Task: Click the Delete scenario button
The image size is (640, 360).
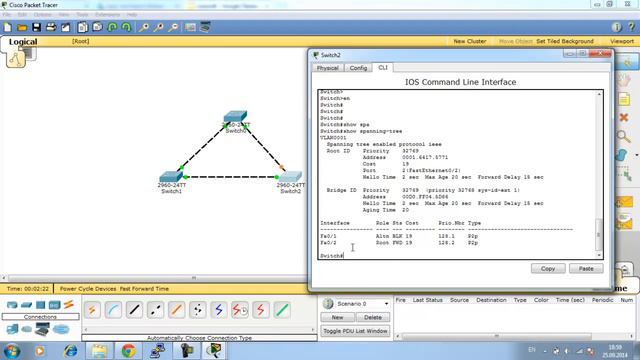Action: pyautogui.click(x=373, y=317)
